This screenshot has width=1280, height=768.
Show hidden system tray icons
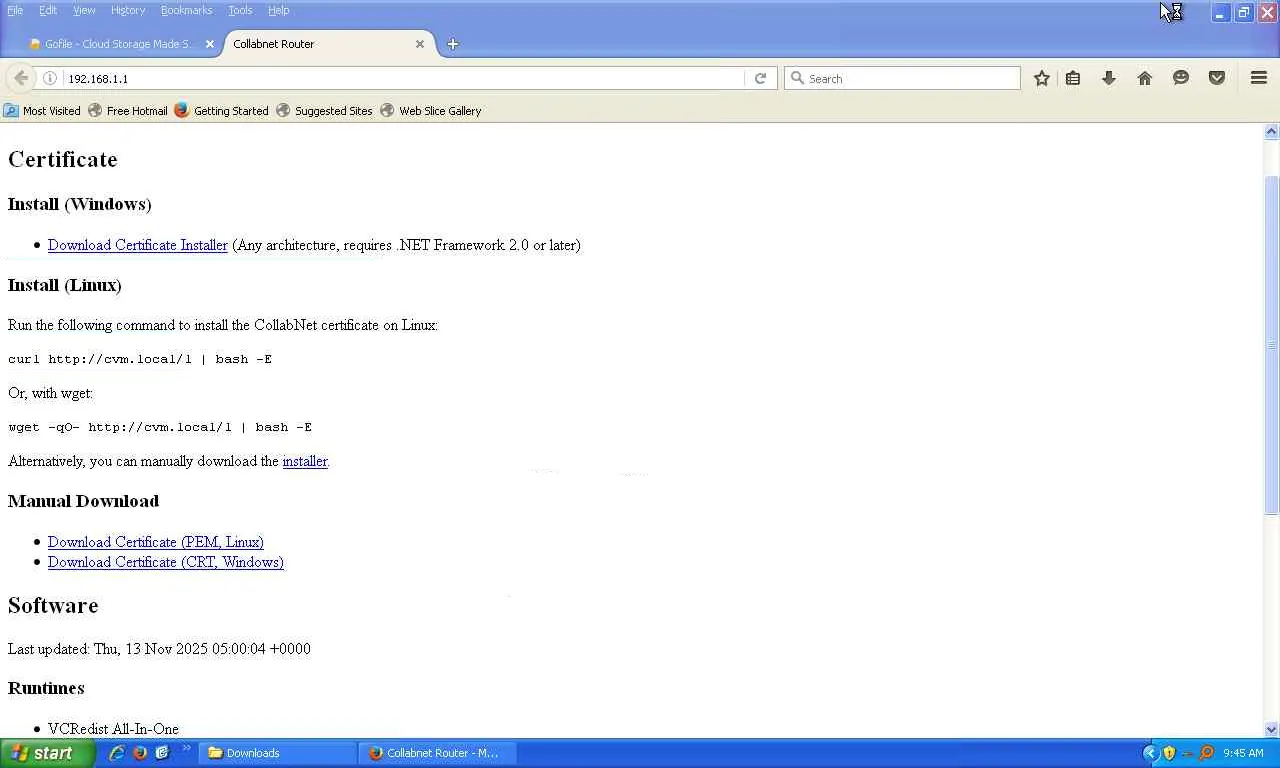[1150, 753]
